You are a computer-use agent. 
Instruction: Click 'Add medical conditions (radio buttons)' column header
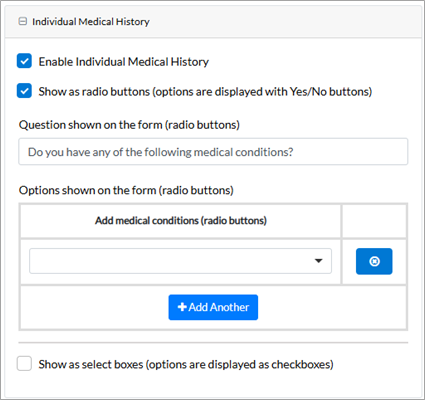click(181, 221)
